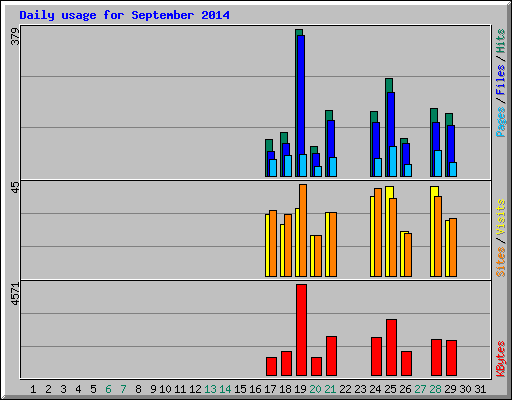Click day 25 on the x-axis
Screen dimensions: 512x400
[x=390, y=389]
